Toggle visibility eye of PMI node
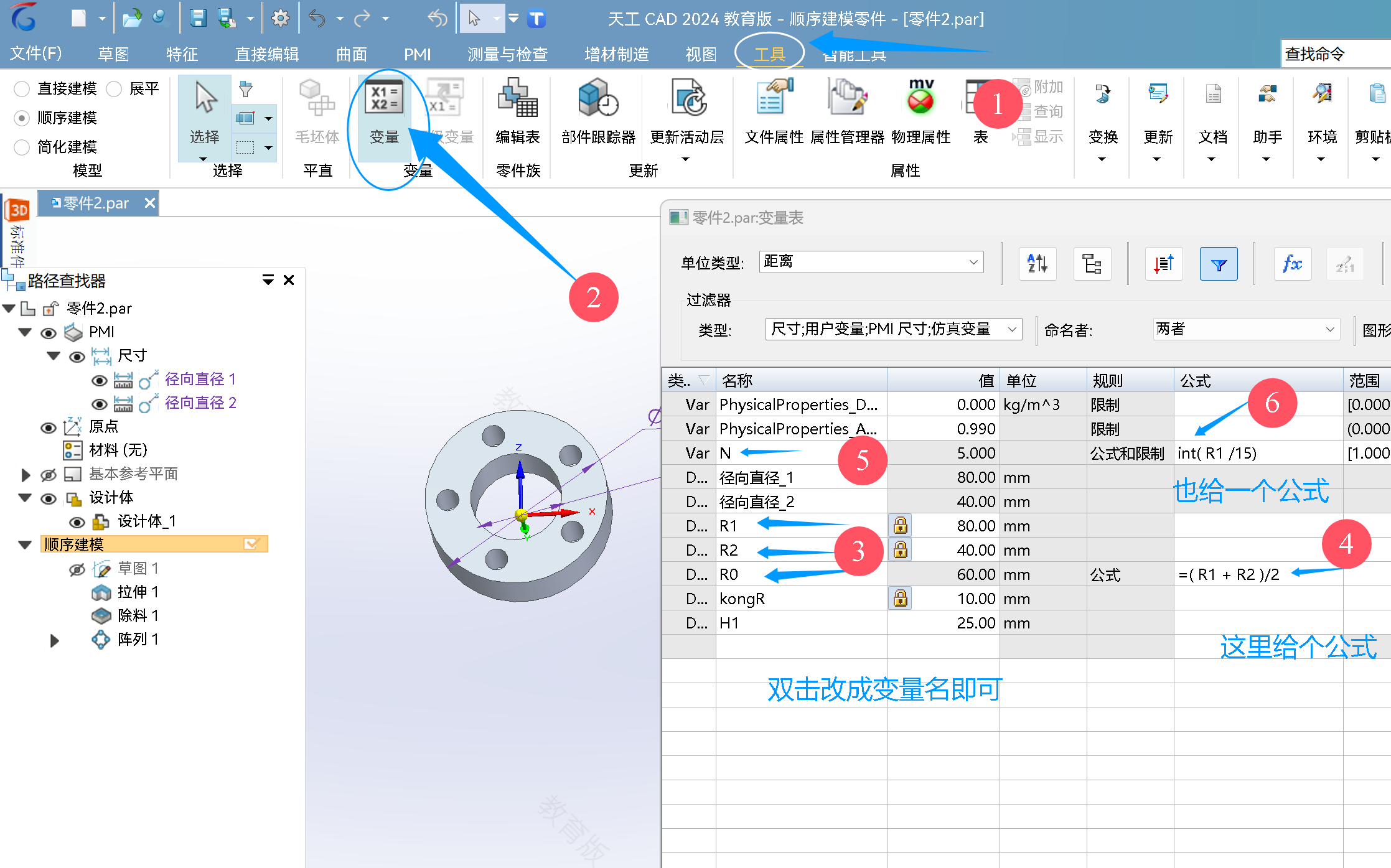The image size is (1391, 868). 49,333
